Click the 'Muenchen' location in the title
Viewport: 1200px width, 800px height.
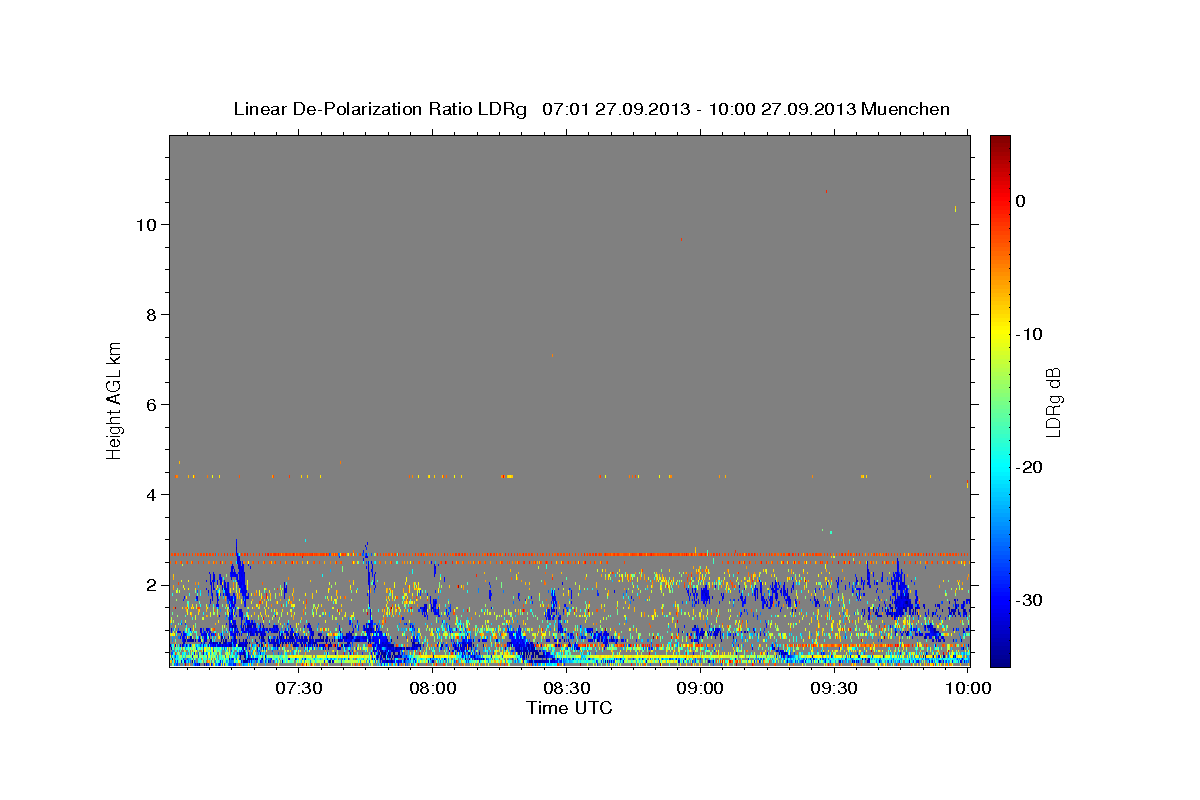905,109
